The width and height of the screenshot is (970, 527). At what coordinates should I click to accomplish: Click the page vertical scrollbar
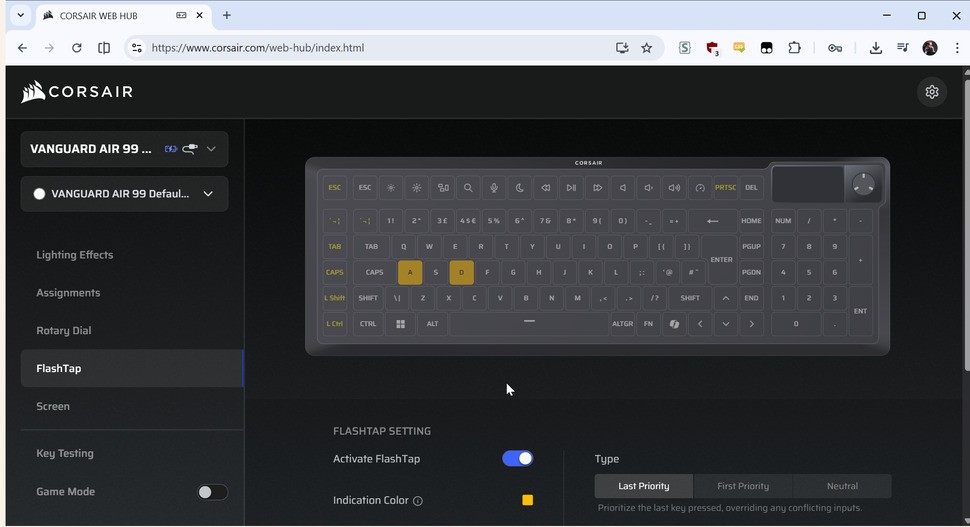(x=966, y=223)
